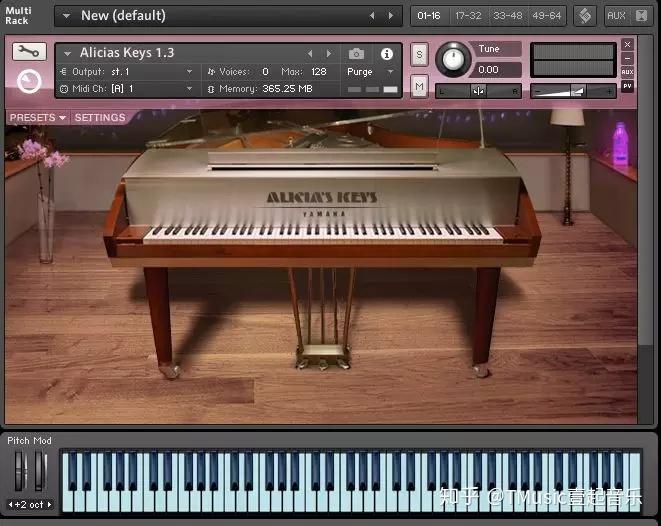Screen dimensions: 661x526
Task: Open Midi Ch dropdown
Action: 189,89
